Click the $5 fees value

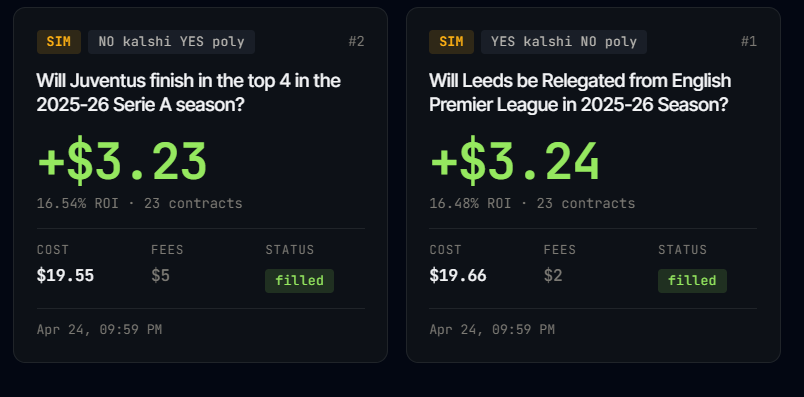160,276
